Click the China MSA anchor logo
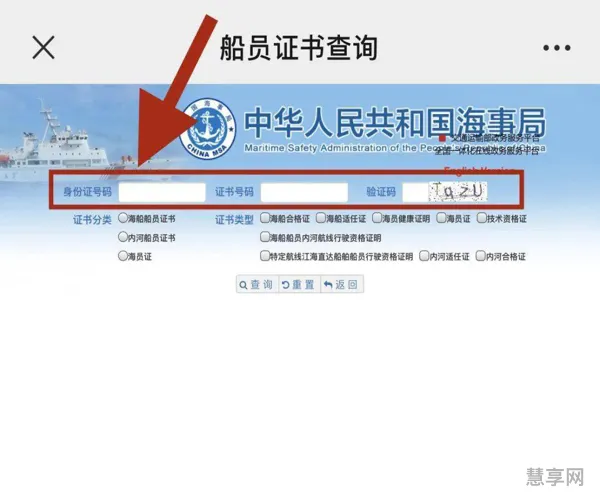This screenshot has width=600, height=502. (x=207, y=129)
